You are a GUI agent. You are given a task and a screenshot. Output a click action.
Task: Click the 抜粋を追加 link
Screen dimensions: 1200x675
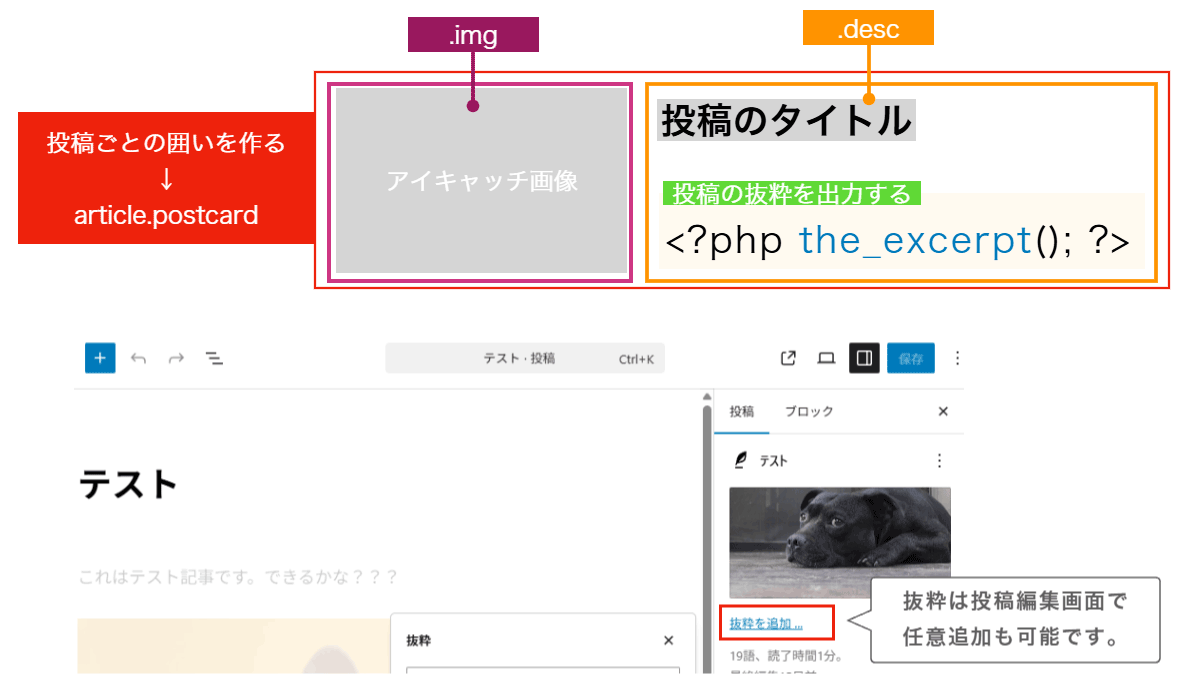(x=766, y=624)
